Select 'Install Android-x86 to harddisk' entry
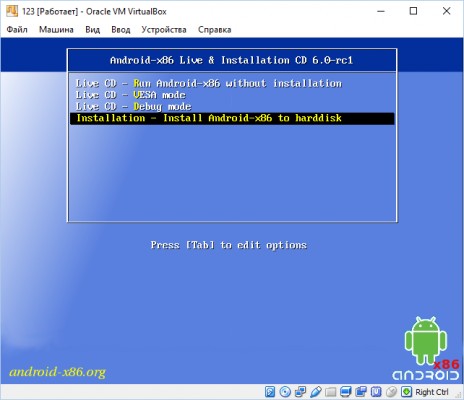Viewport: 464px width, 400px height. pos(232,118)
